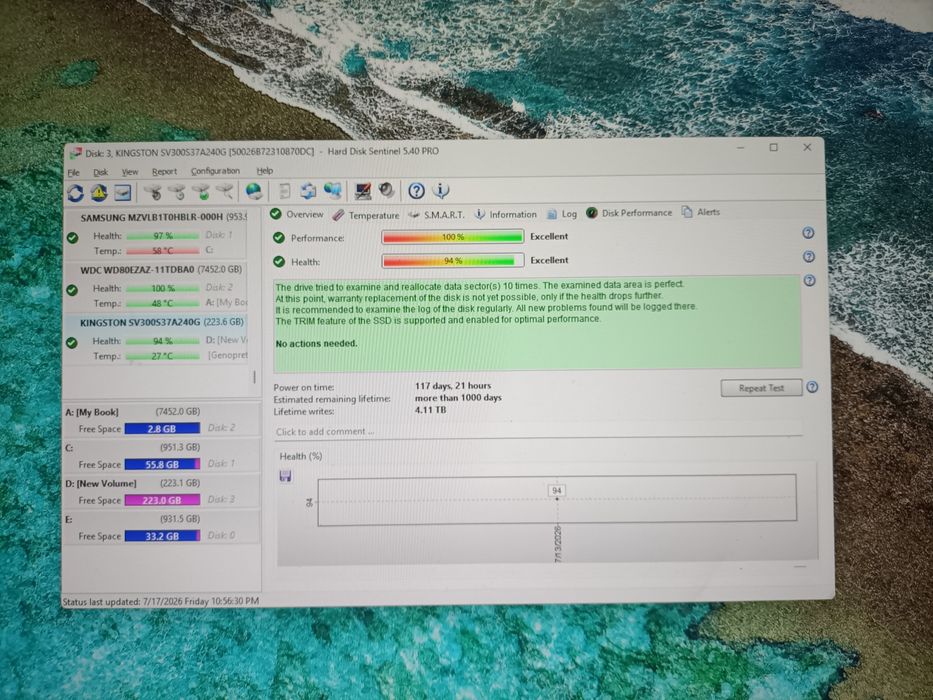Image resolution: width=933 pixels, height=700 pixels.
Task: Click the Refresh toolbar icon
Action: (x=76, y=193)
